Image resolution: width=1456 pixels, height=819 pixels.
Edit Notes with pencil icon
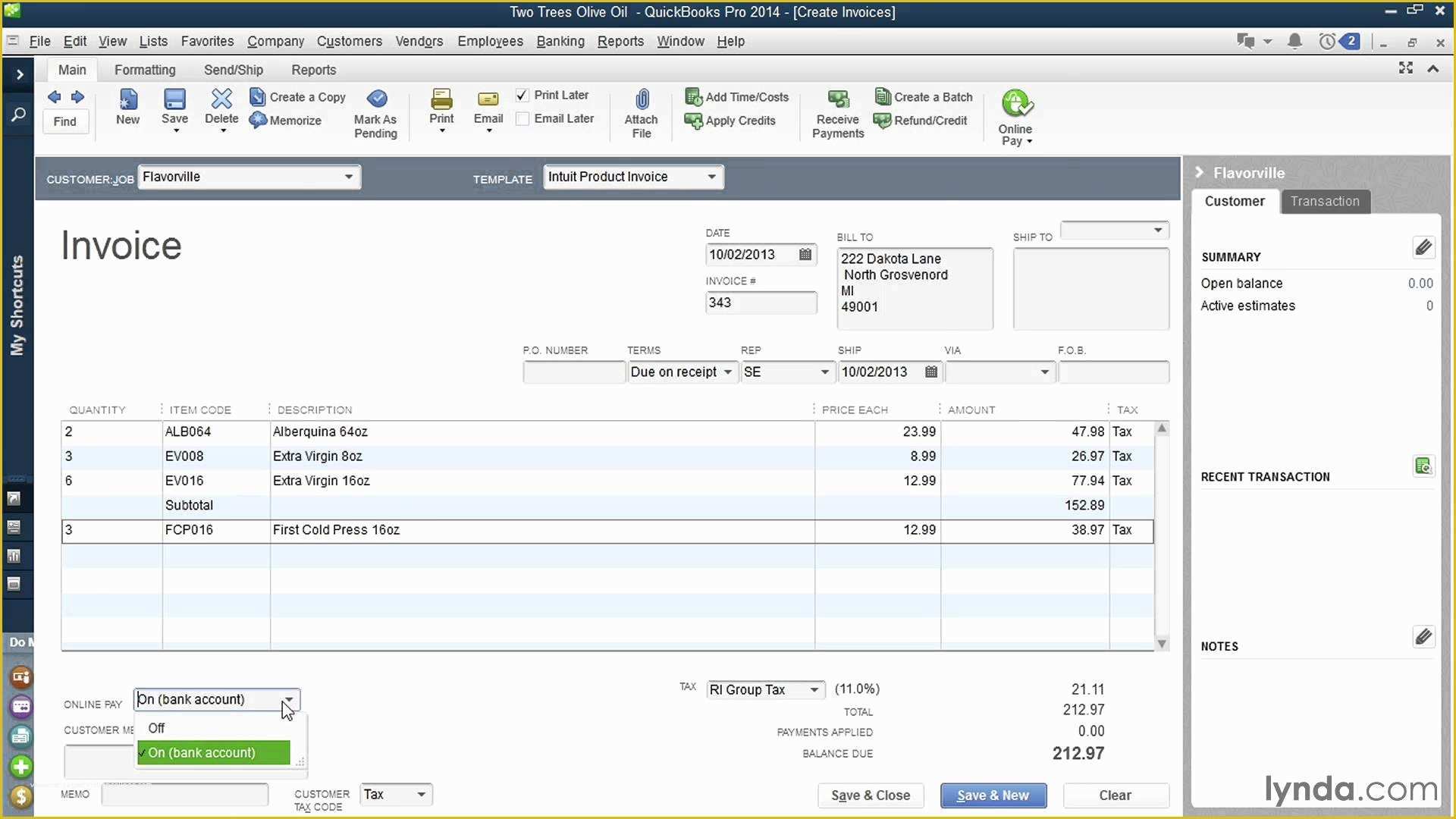pyautogui.click(x=1423, y=636)
